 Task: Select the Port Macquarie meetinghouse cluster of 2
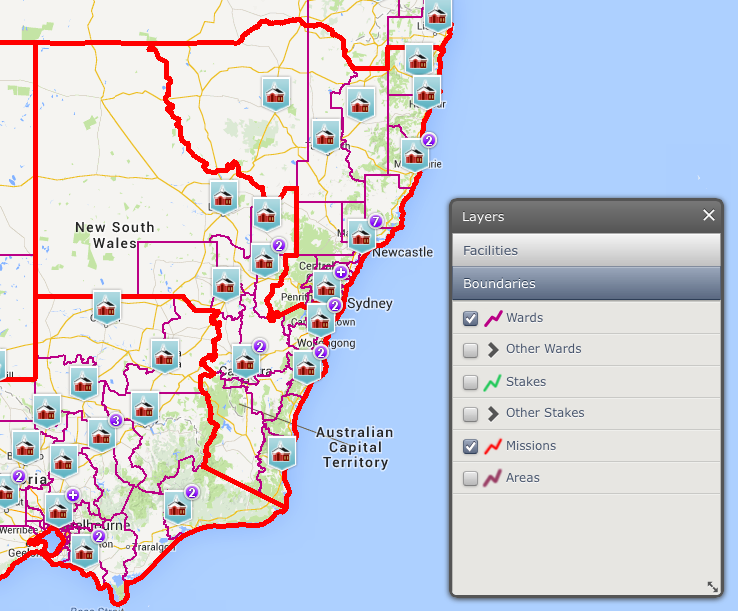point(415,155)
